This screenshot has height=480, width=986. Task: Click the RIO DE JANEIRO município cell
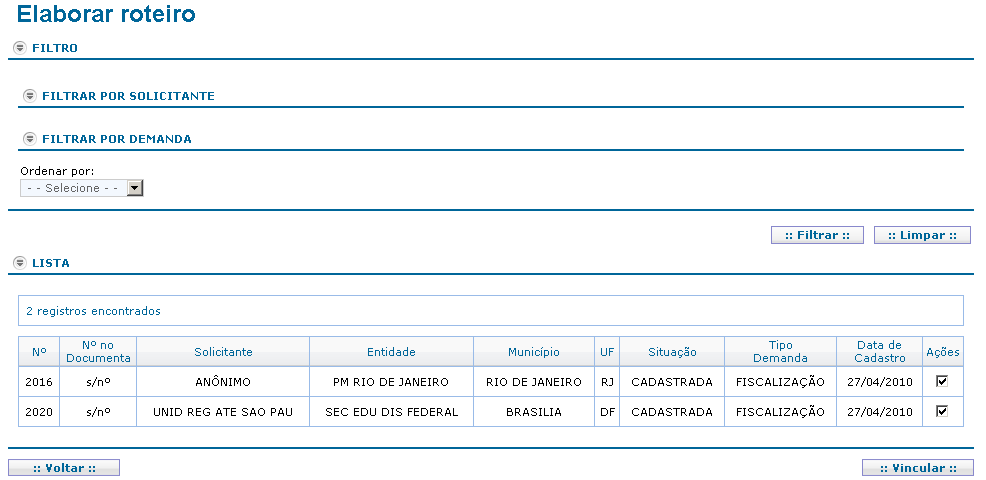click(534, 382)
